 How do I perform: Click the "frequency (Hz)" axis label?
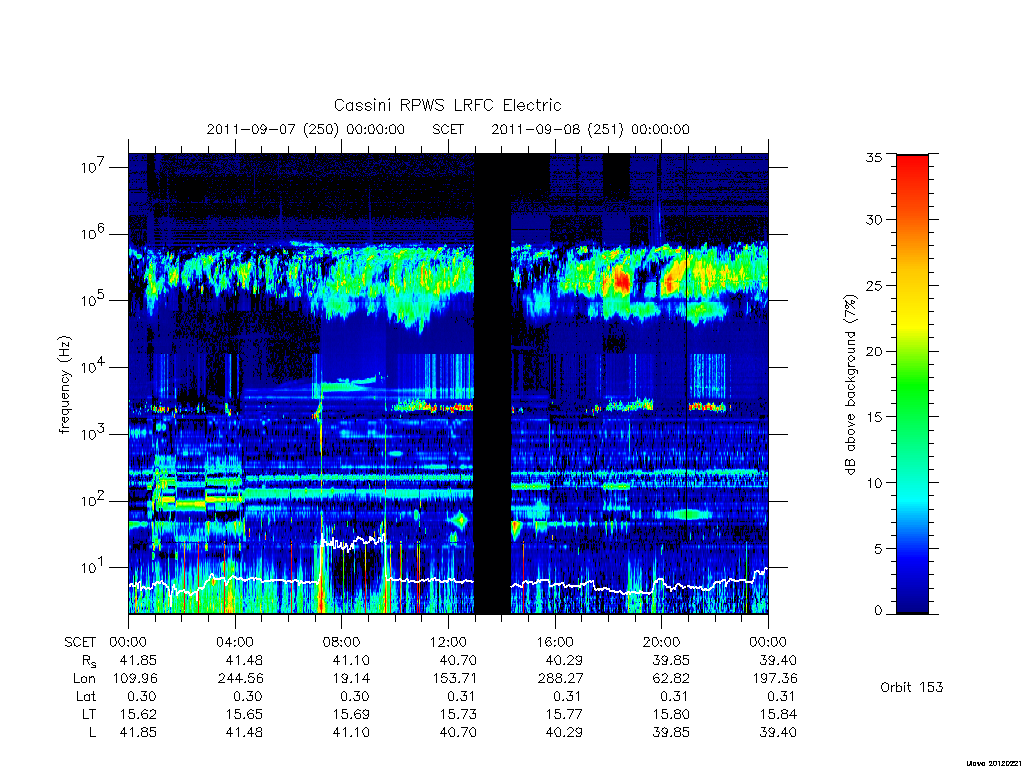pos(64,385)
